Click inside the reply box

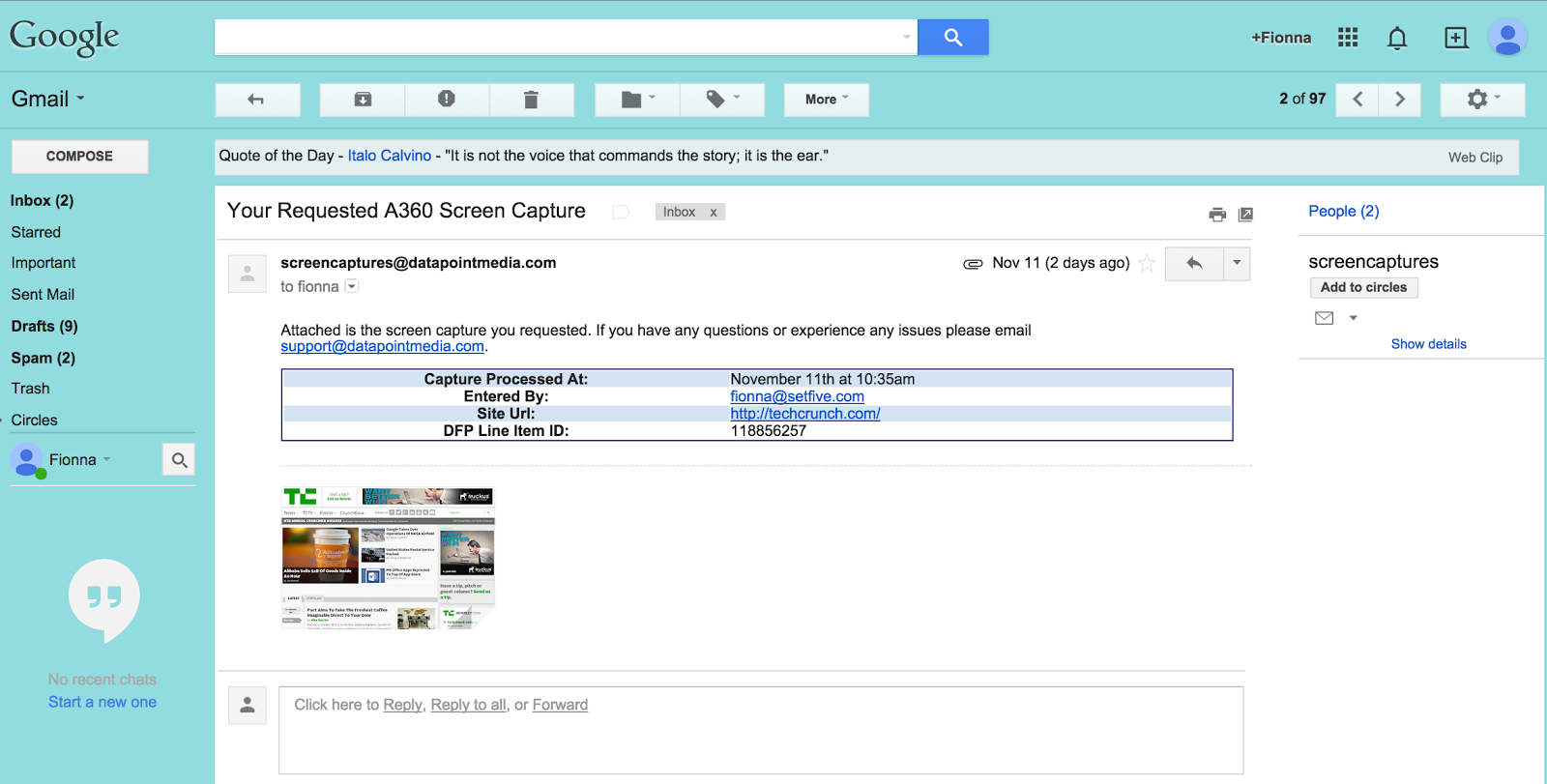761,730
